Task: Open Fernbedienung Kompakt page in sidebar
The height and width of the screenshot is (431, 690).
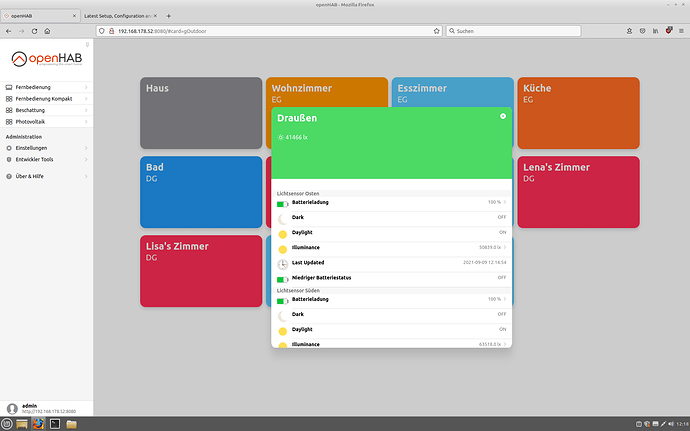Action: 46,99
